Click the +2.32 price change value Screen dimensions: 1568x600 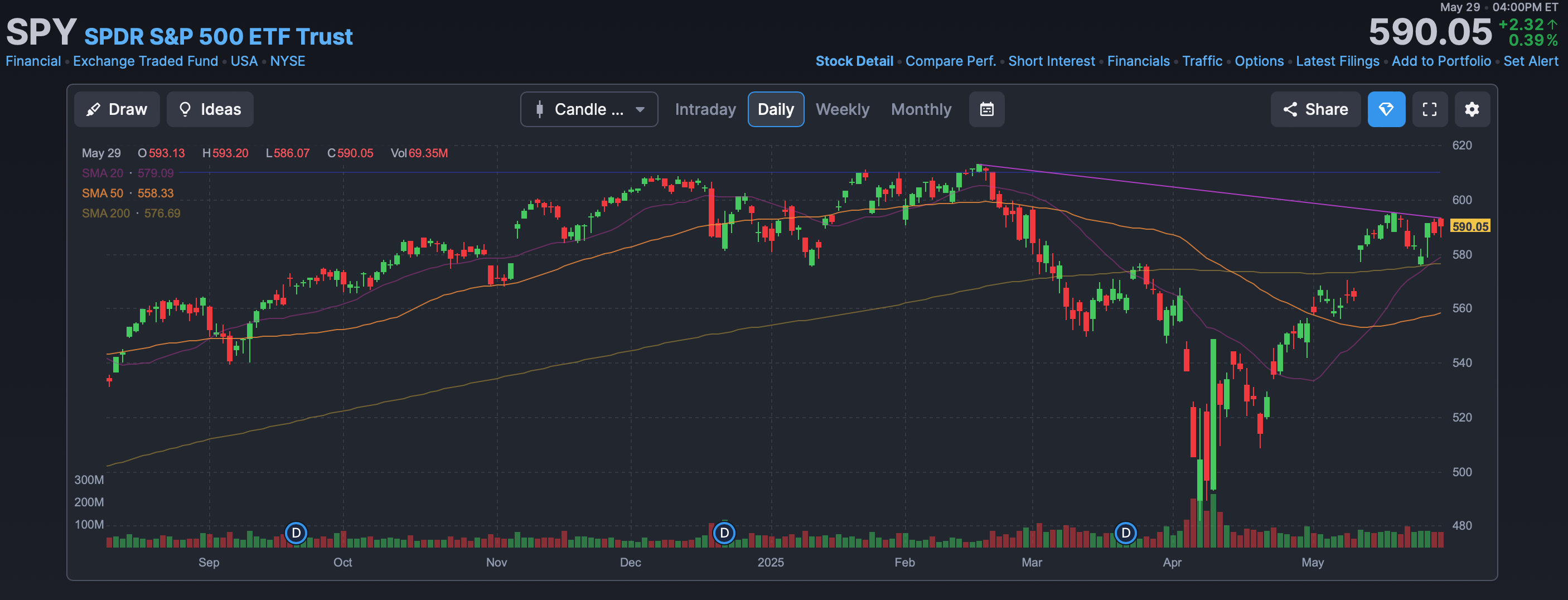(x=1521, y=25)
